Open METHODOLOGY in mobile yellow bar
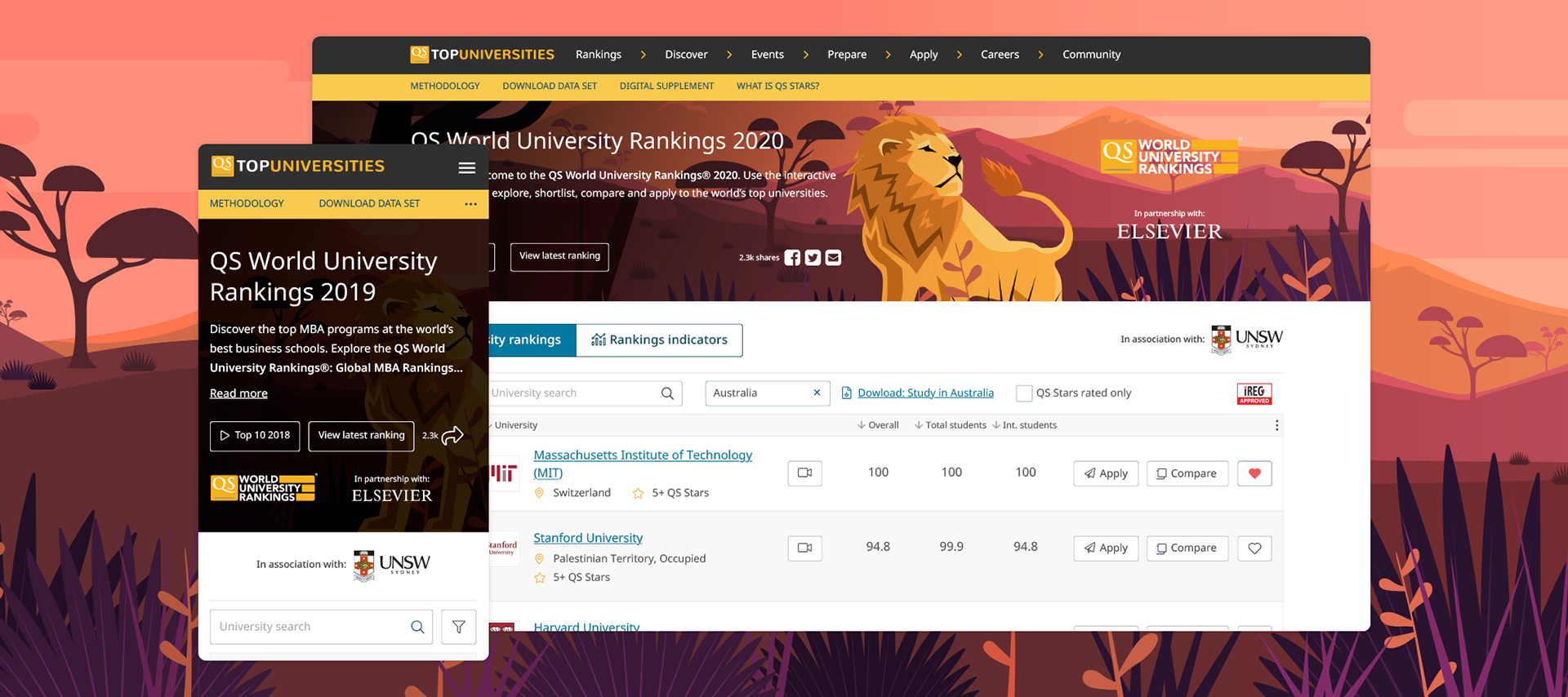The height and width of the screenshot is (697, 1568). click(x=247, y=204)
